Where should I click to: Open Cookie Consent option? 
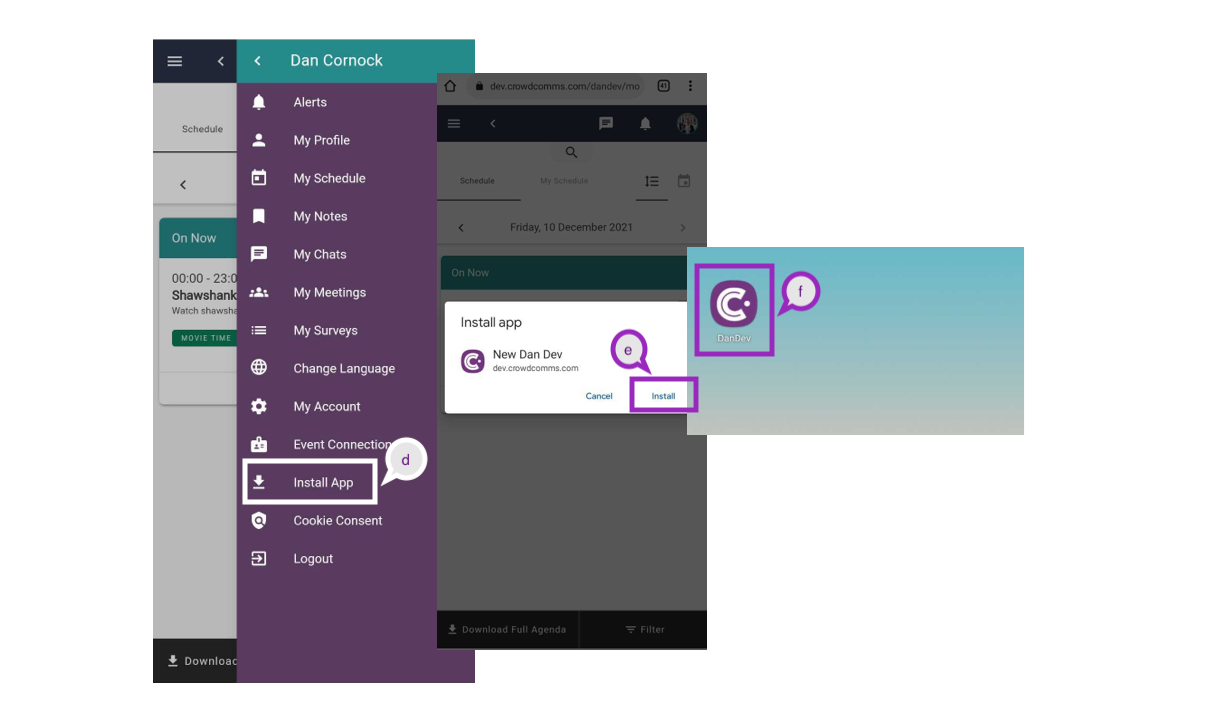(337, 520)
